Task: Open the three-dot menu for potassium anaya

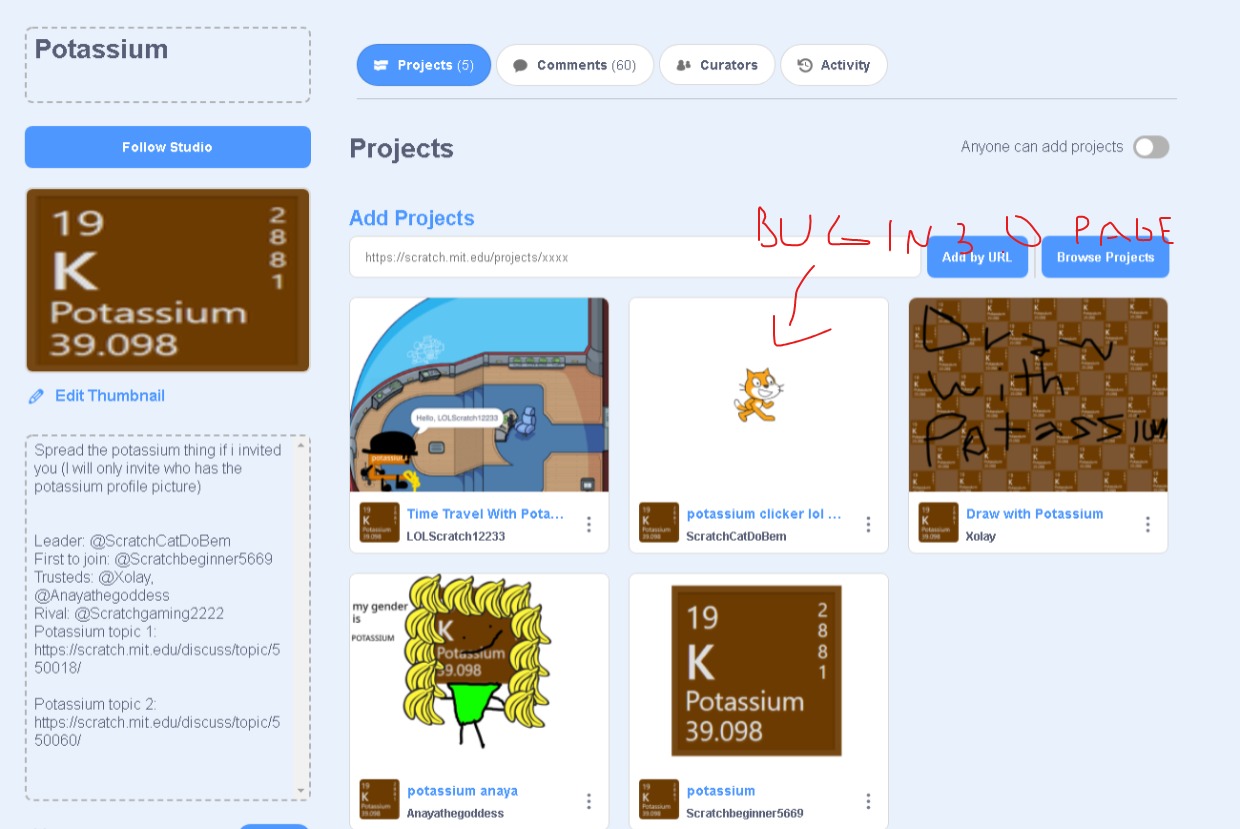Action: (589, 801)
